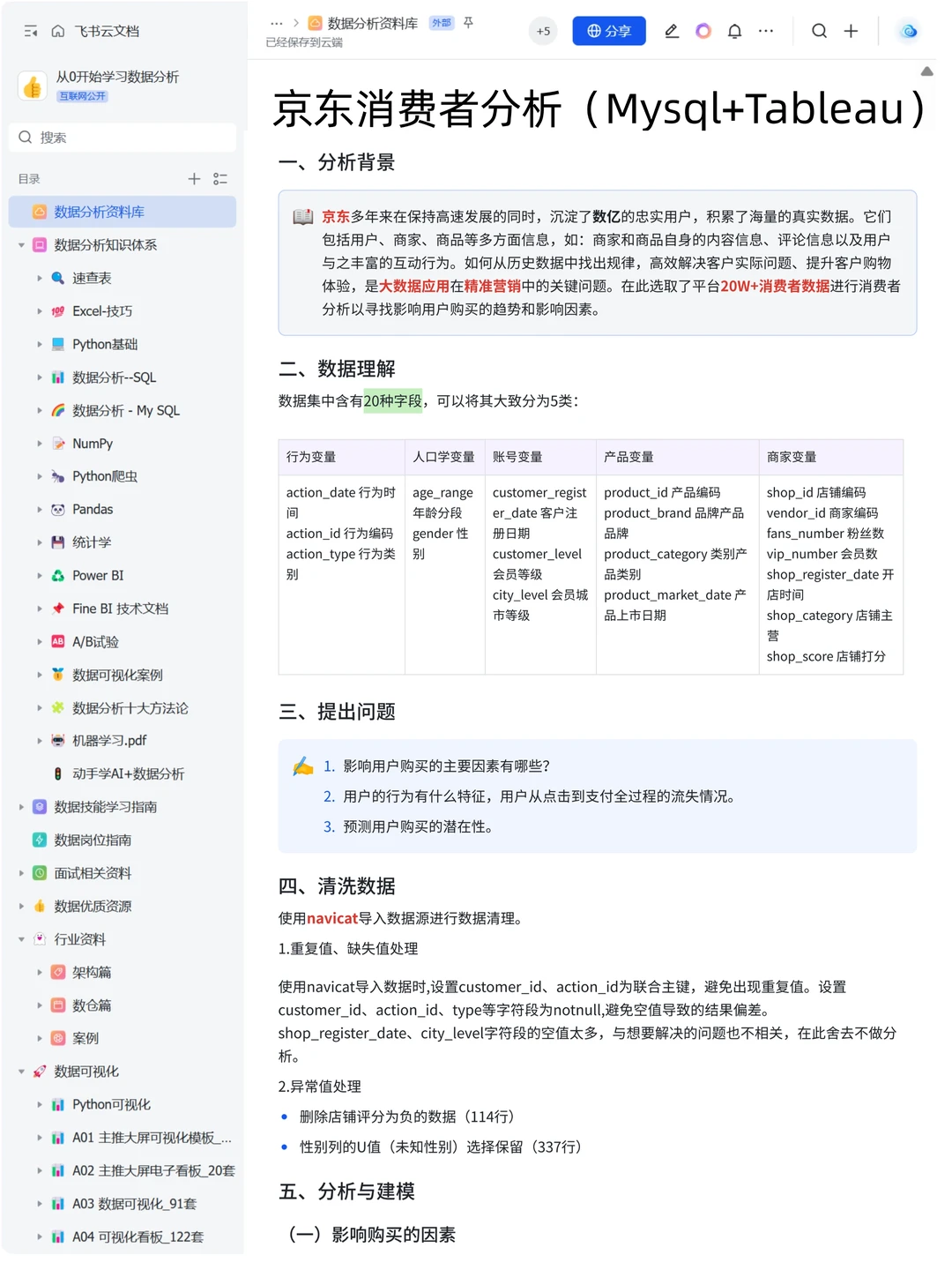
Task: Click the 案例 orange icon
Action: pos(58,1039)
